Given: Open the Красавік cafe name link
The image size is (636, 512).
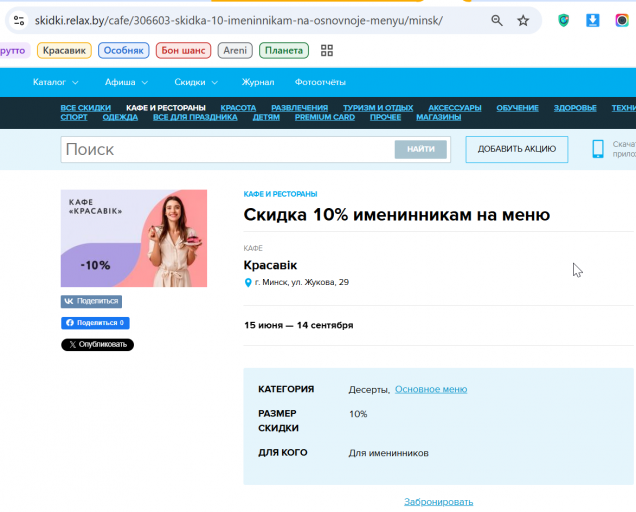Looking at the screenshot, I should 270,265.
